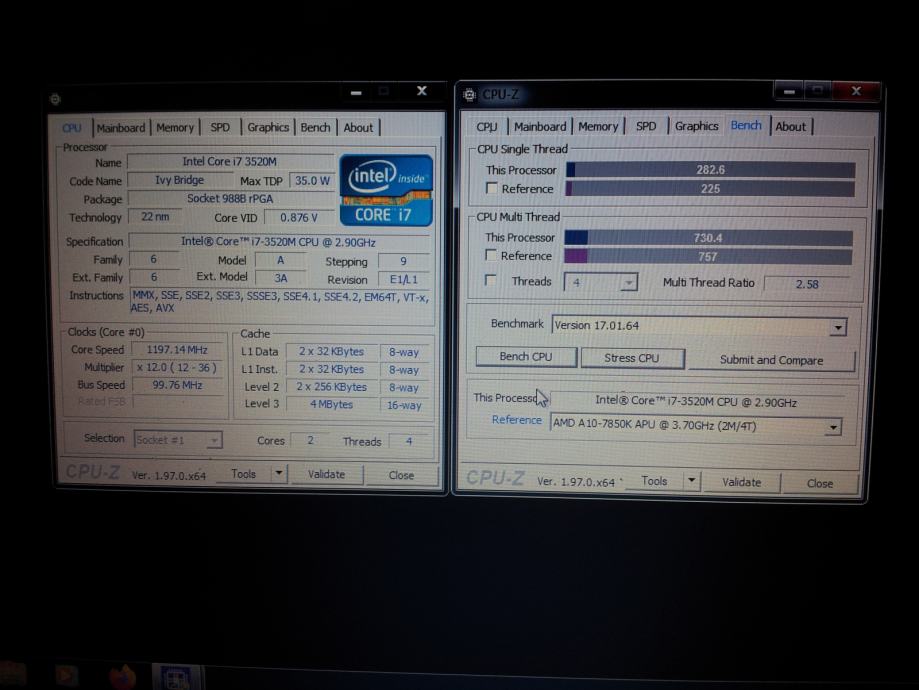The height and width of the screenshot is (690, 919).
Task: Open Firefox from the taskbar
Action: coord(122,677)
